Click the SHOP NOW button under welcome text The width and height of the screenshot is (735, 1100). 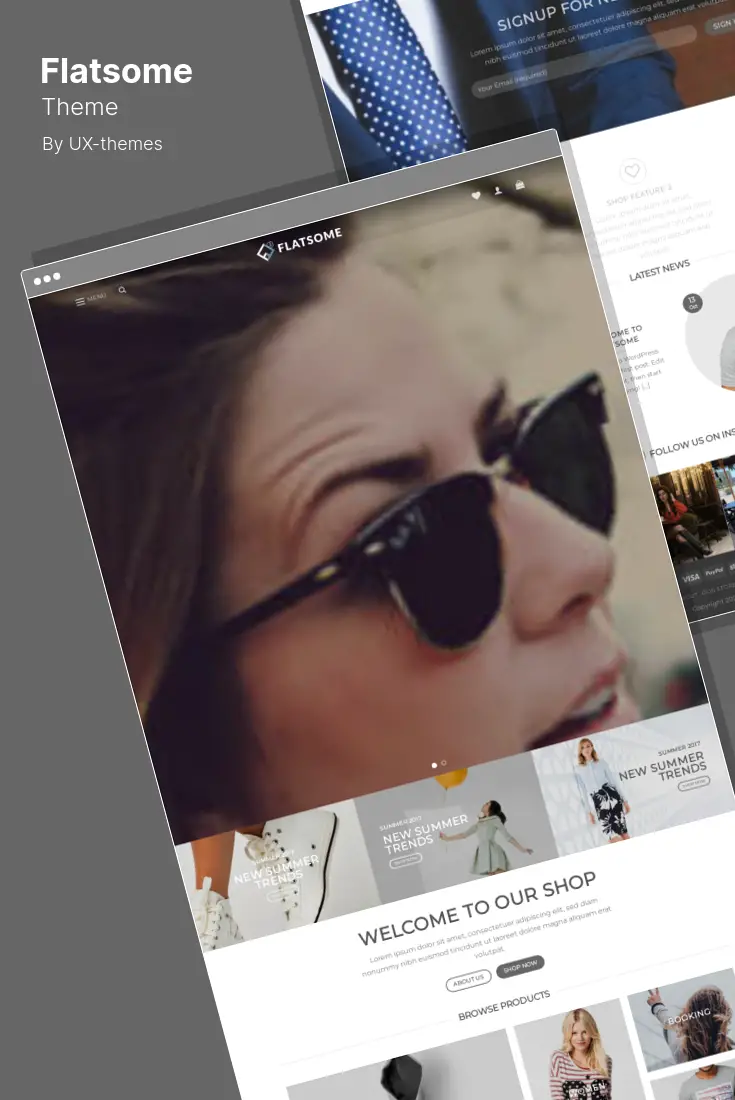point(520,966)
